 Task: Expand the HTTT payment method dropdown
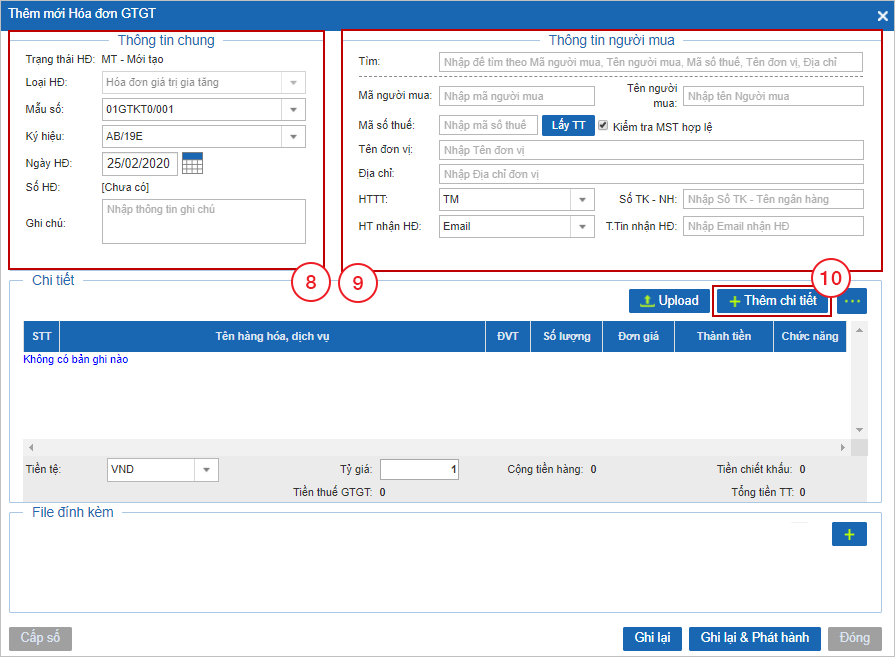(582, 199)
